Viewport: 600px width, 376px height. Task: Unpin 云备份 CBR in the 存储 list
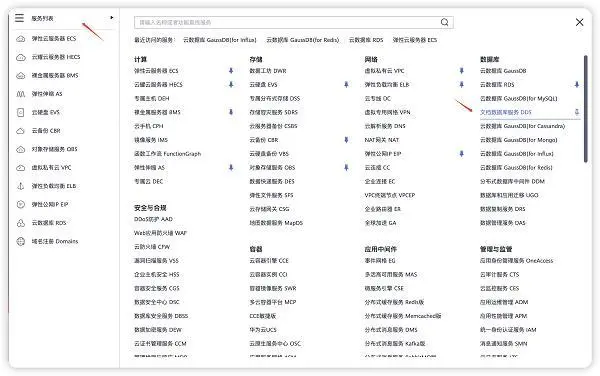tap(346, 140)
